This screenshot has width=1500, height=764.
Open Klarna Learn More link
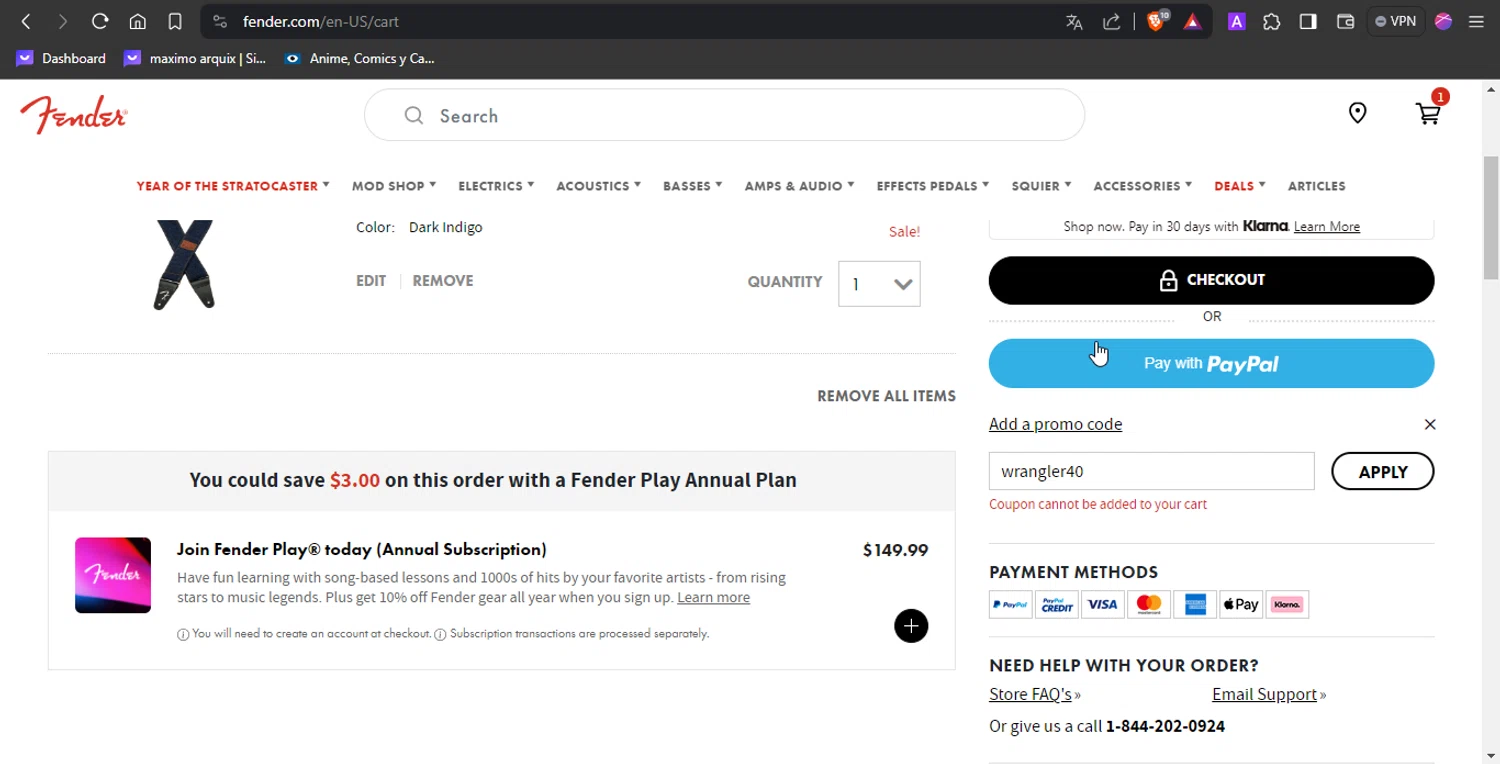coord(1326,227)
